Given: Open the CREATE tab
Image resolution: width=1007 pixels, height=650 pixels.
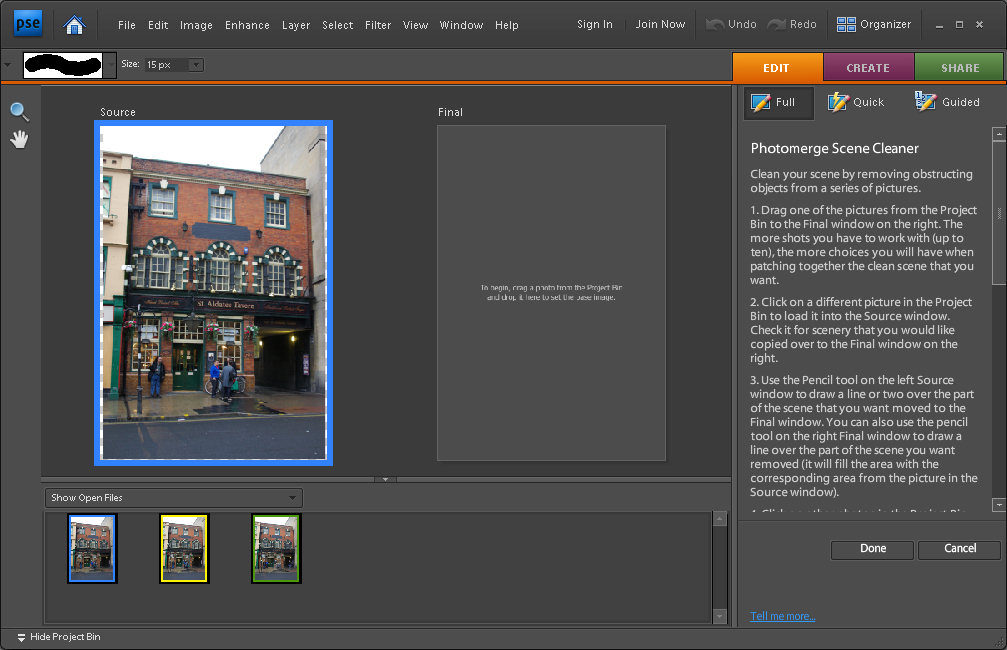Looking at the screenshot, I should (868, 67).
